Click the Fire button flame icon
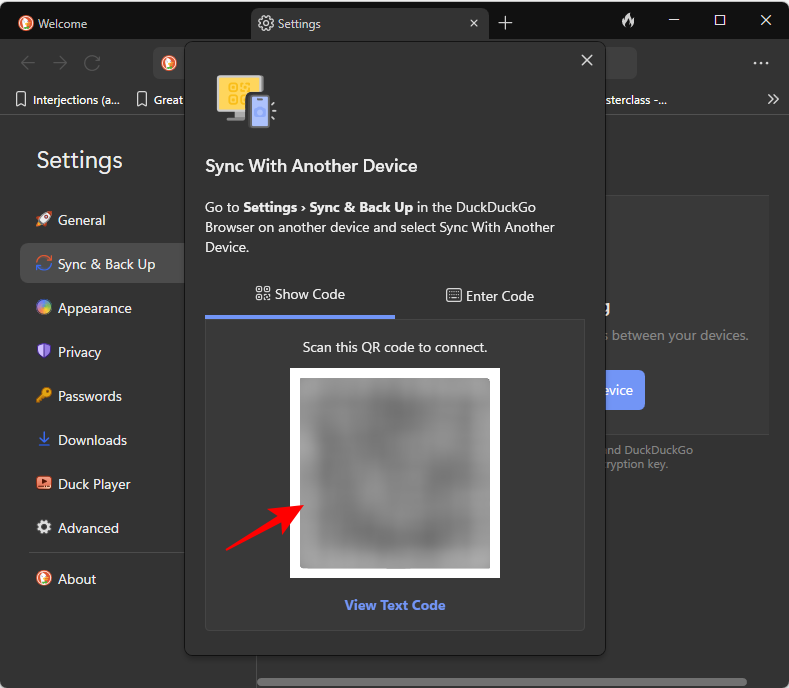The width and height of the screenshot is (789, 688). (628, 20)
